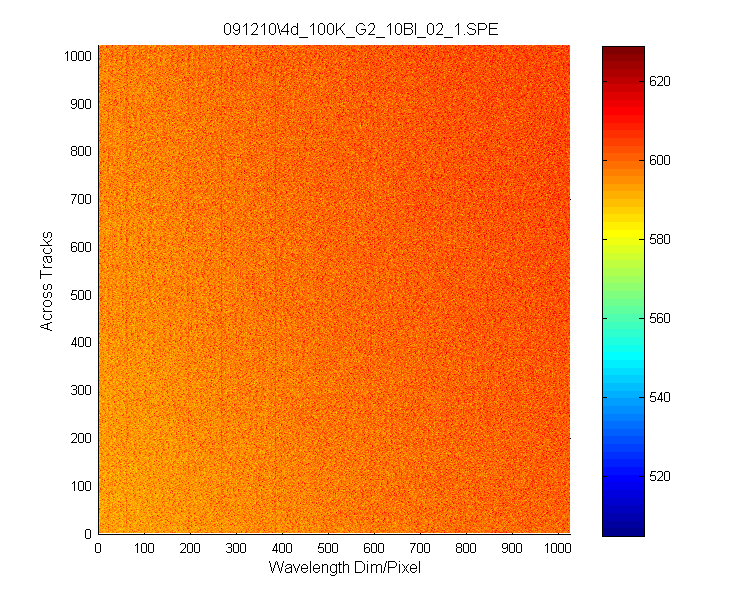
Task: Click x-axis tick label 800
Action: (465, 548)
